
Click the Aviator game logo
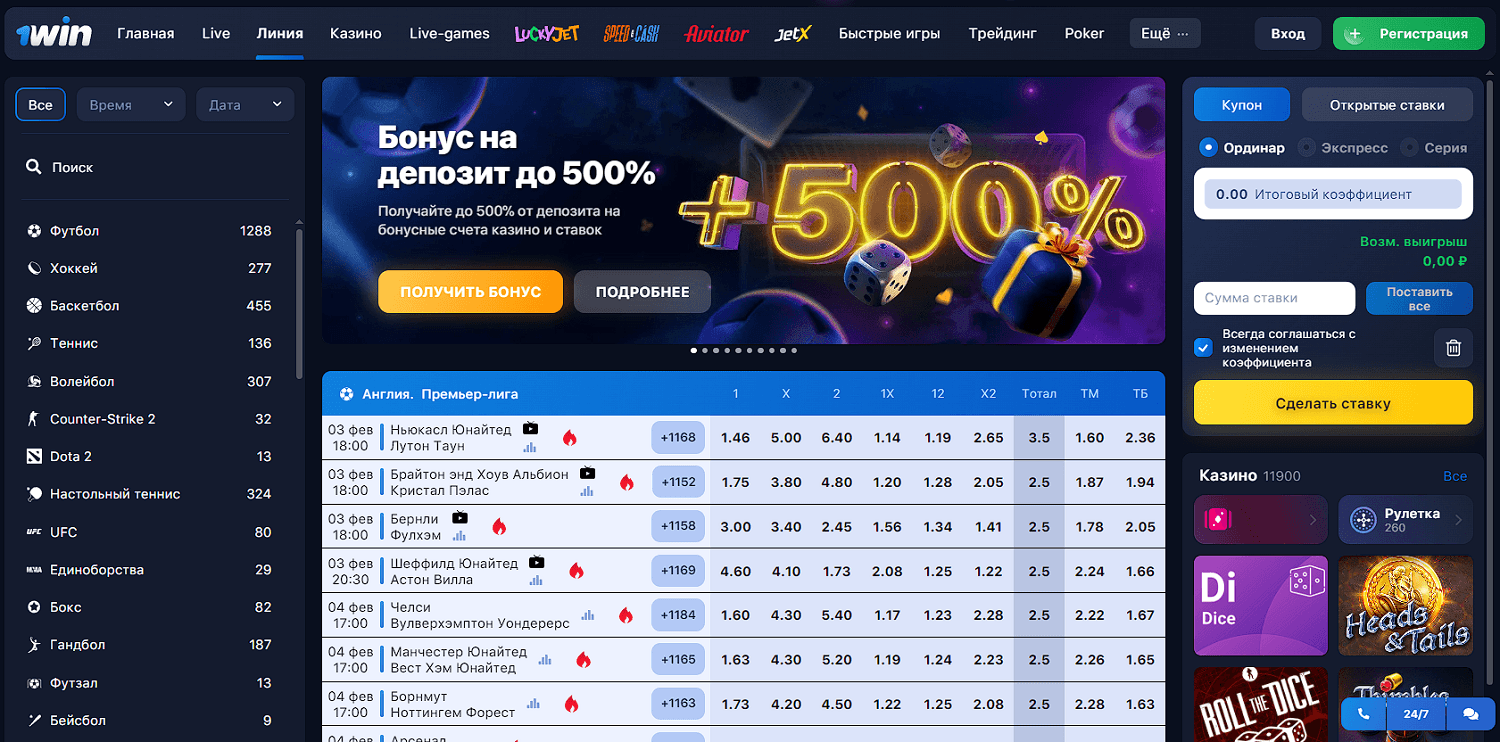(716, 34)
